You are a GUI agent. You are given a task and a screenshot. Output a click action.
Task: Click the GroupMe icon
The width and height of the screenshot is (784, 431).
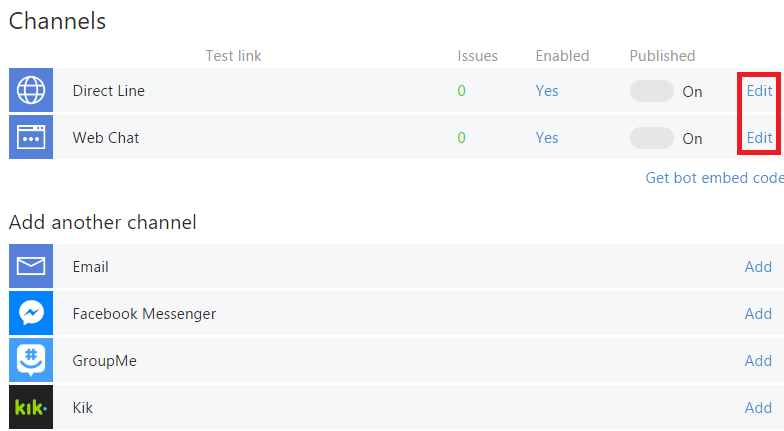click(31, 360)
